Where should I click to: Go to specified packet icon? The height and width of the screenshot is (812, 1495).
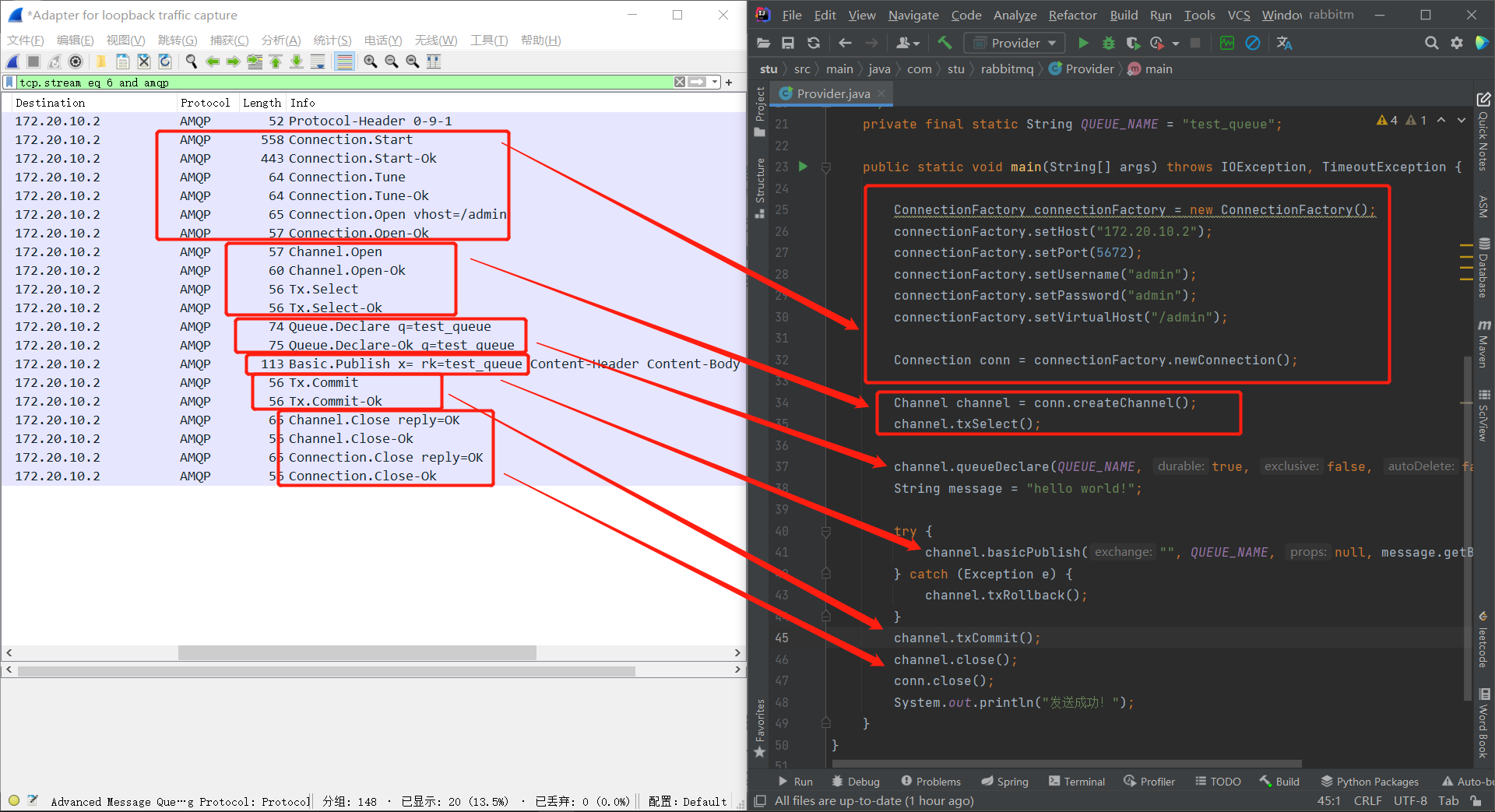pos(254,62)
